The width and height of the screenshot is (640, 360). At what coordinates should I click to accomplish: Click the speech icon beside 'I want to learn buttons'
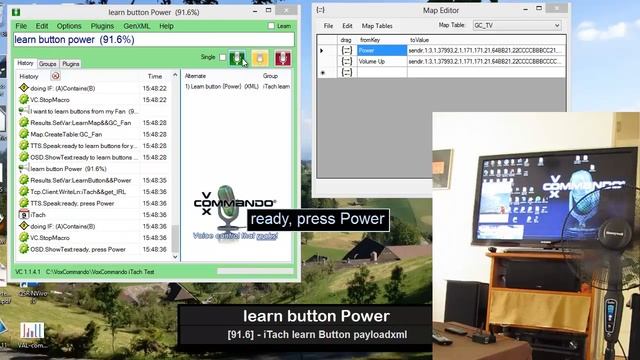point(24,111)
